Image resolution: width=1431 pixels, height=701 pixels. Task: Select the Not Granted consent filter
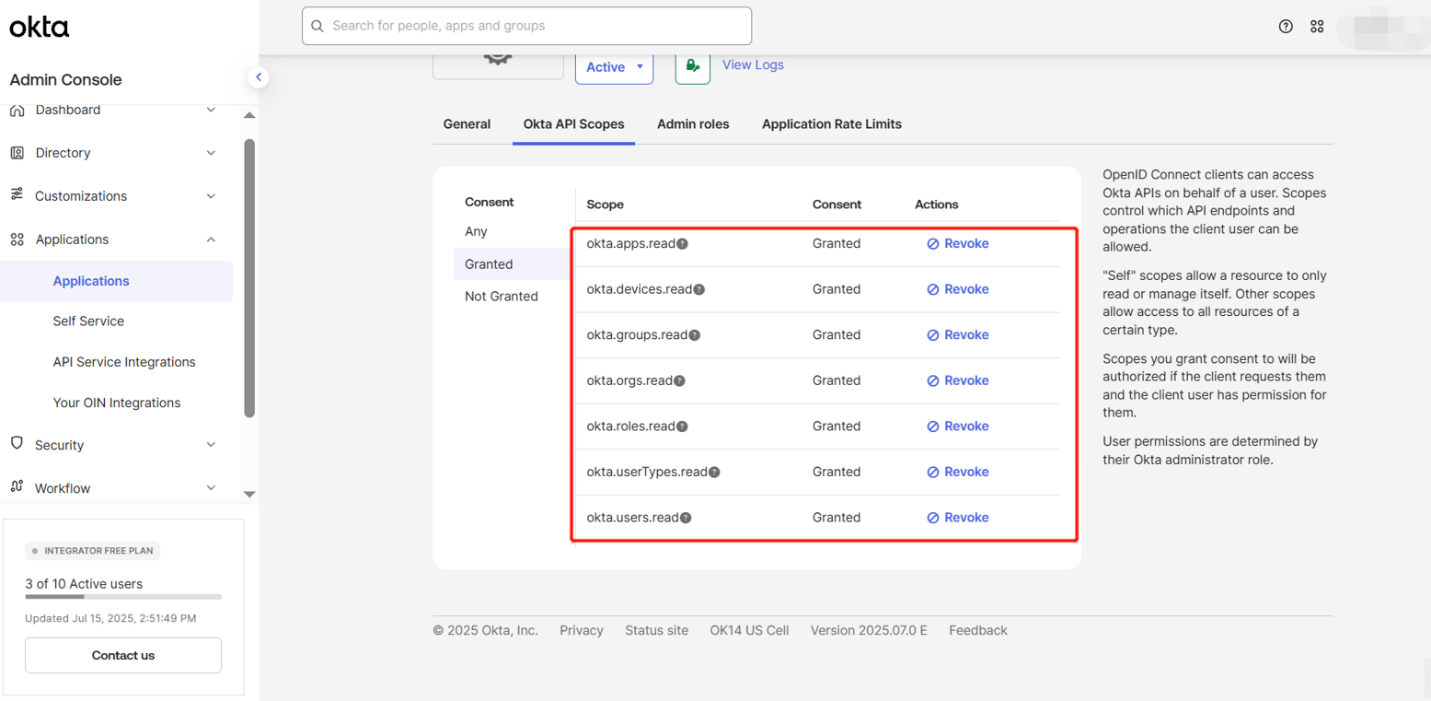pos(501,296)
